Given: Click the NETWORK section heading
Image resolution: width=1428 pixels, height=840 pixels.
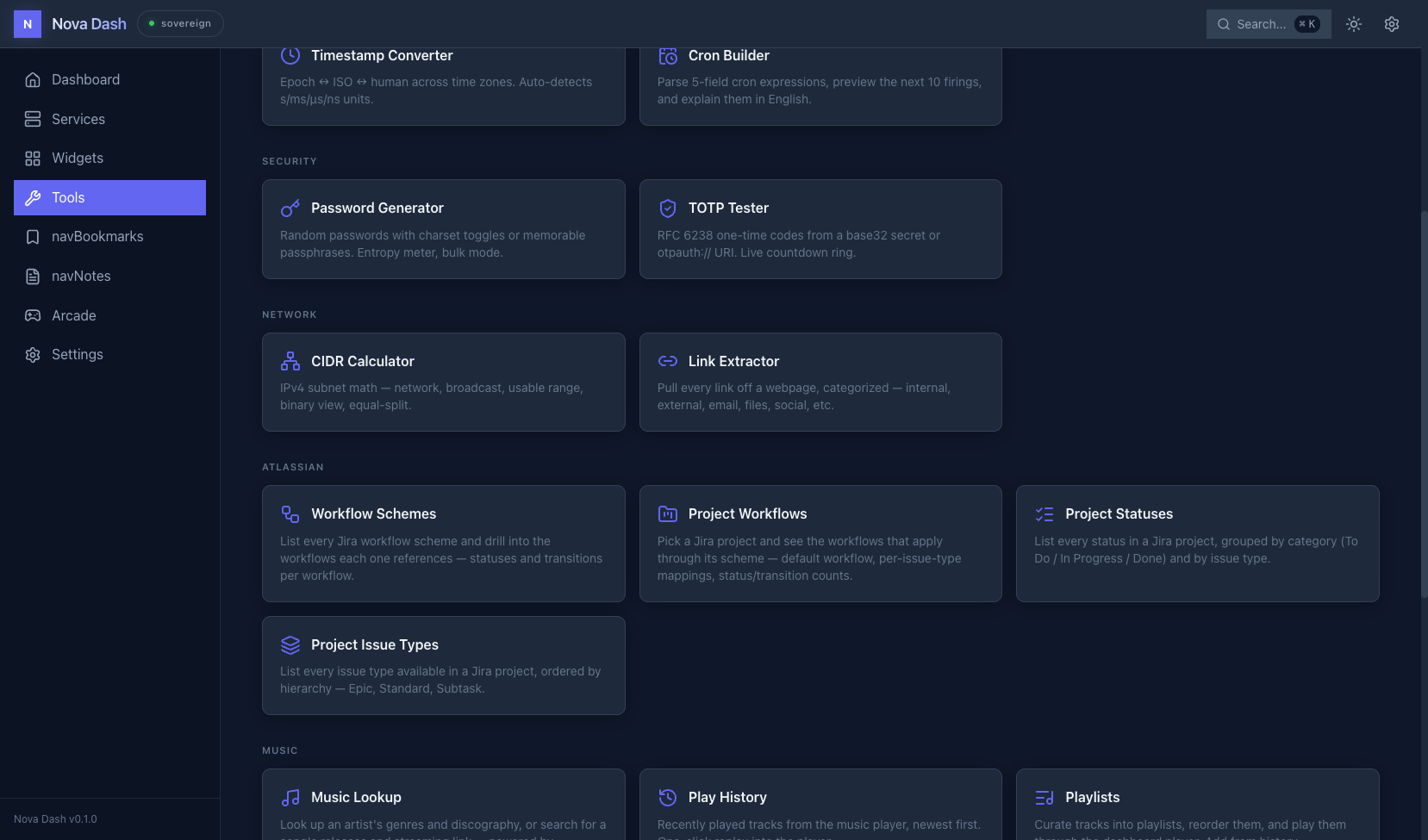Looking at the screenshot, I should click(290, 314).
